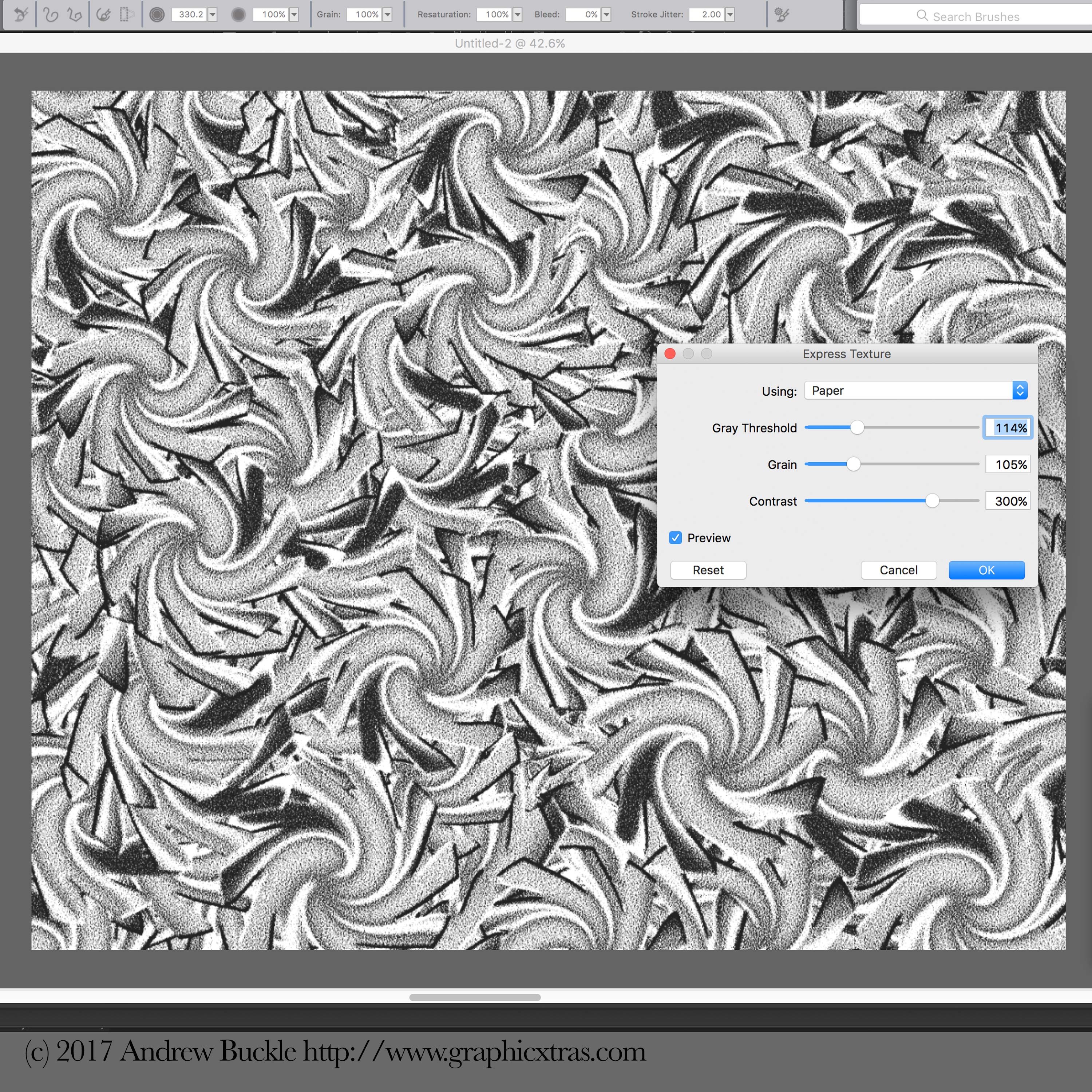1092x1092 pixels.
Task: Select the straight line strokes icon
Action: click(x=74, y=14)
